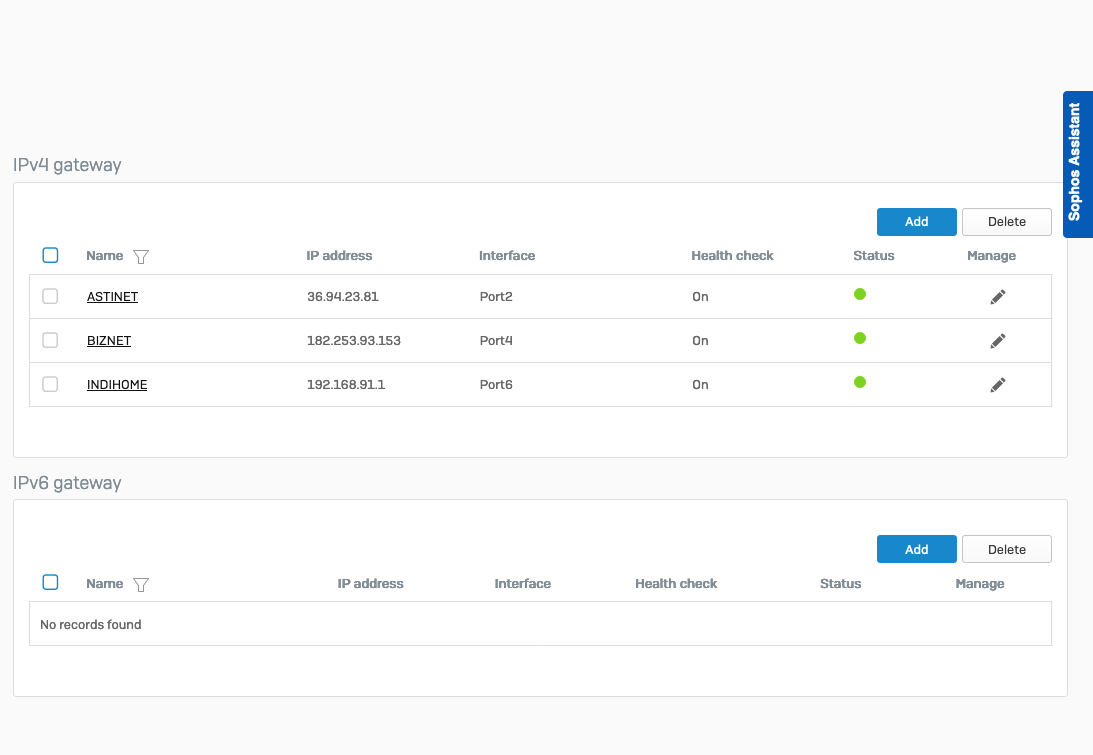Image resolution: width=1093 pixels, height=755 pixels.
Task: Click the IPv6 table Manage header
Action: [979, 584]
